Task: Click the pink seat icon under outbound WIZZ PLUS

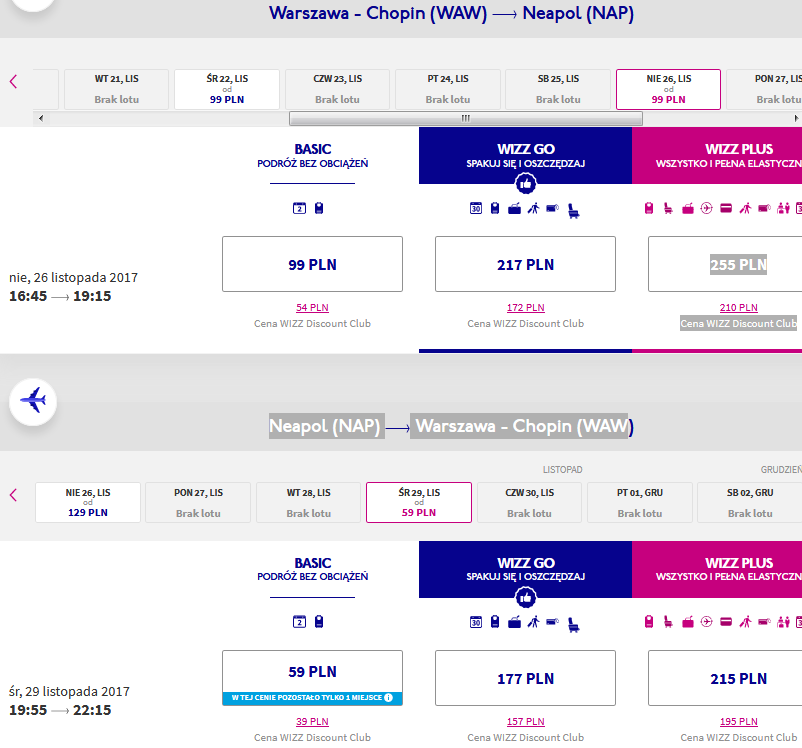Action: pyautogui.click(x=668, y=208)
